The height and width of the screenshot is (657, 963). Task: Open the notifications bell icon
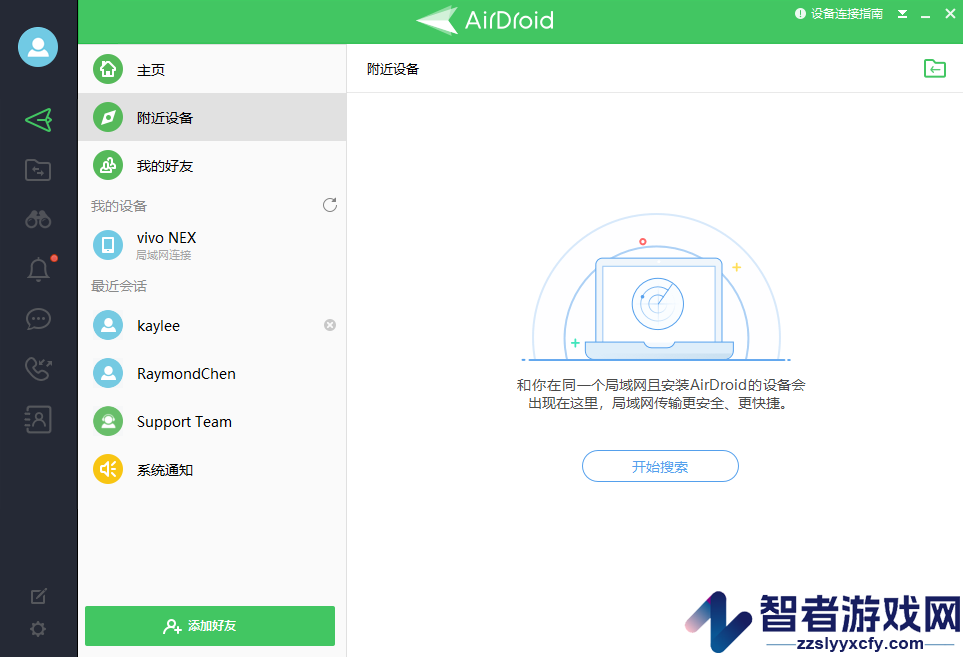38,269
